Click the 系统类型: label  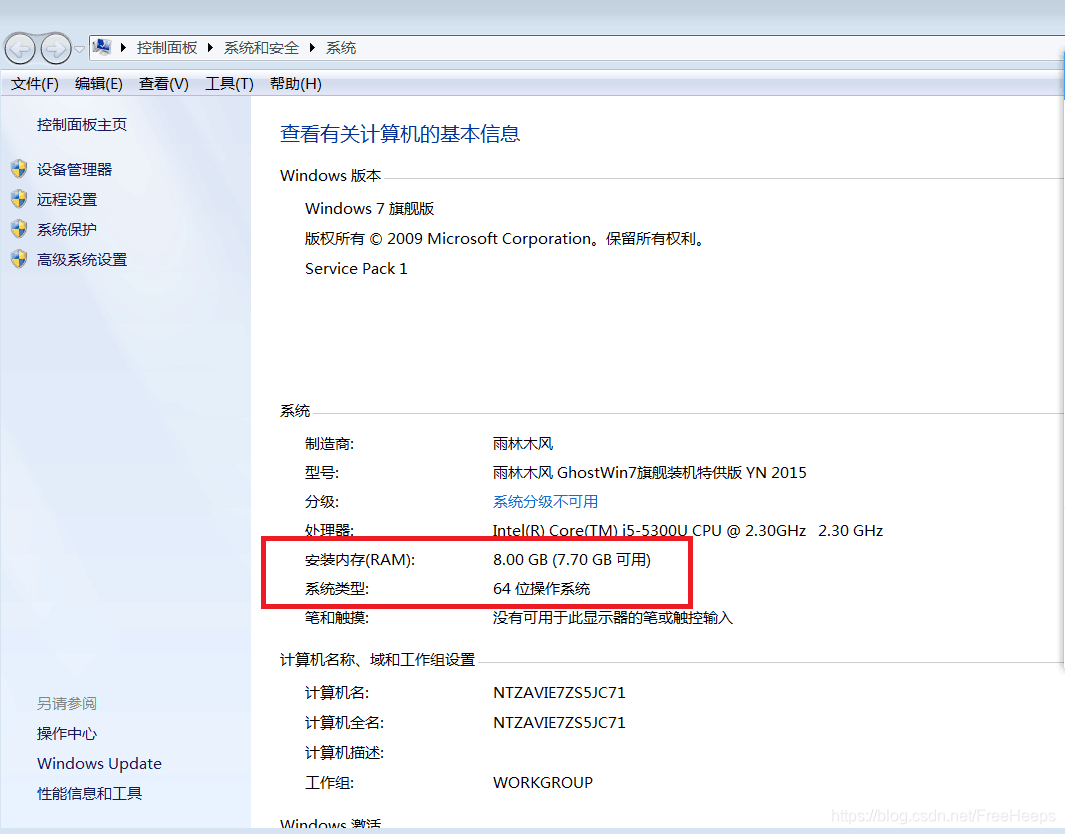pos(337,588)
